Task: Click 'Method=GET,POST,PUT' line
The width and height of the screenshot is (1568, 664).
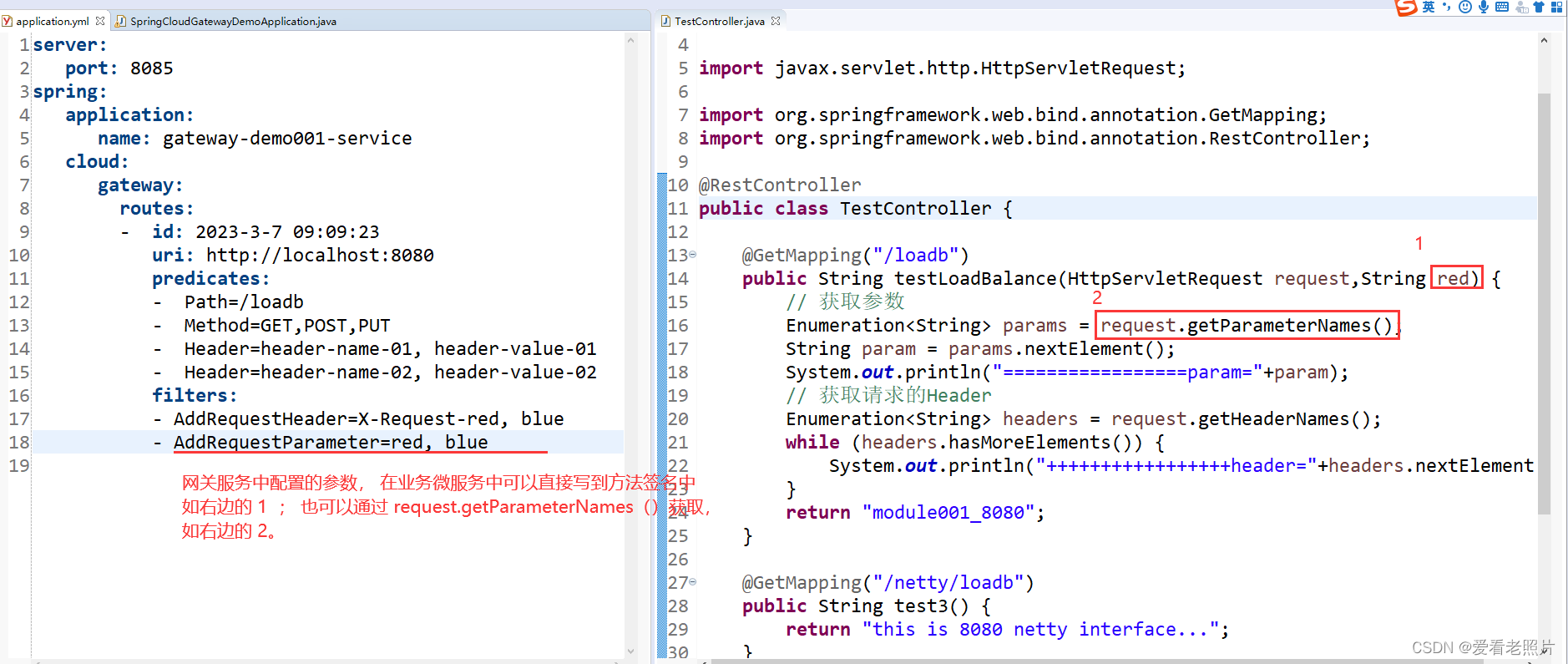Action: click(x=287, y=326)
